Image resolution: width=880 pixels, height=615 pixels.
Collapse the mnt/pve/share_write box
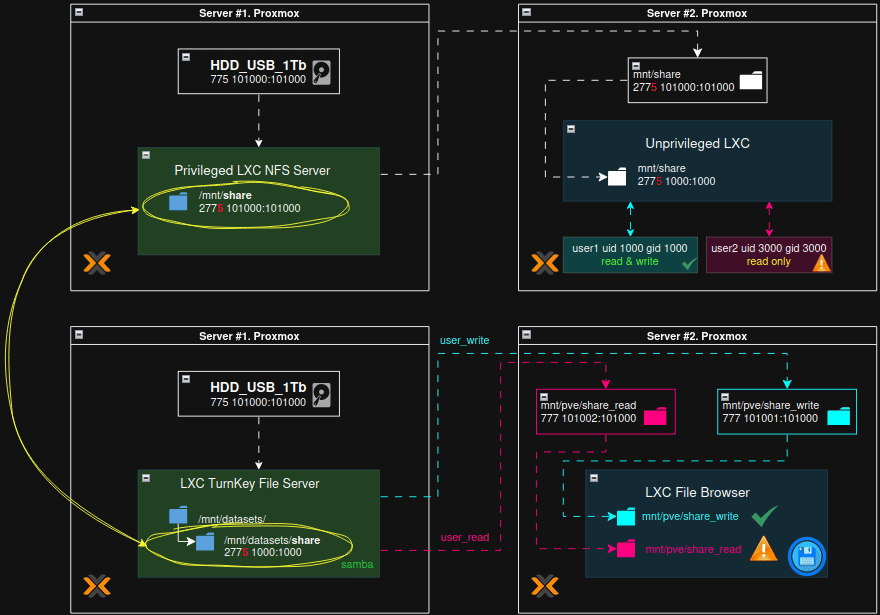[x=725, y=396]
